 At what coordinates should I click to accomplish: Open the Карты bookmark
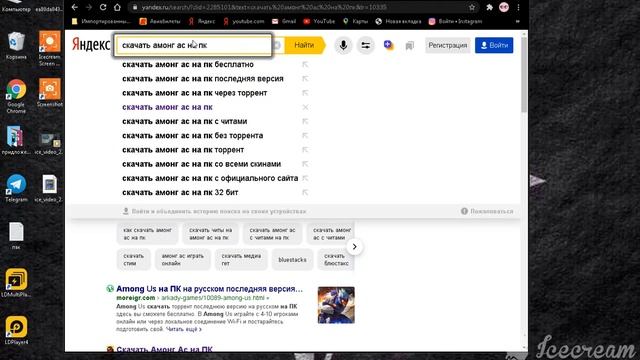click(x=356, y=21)
